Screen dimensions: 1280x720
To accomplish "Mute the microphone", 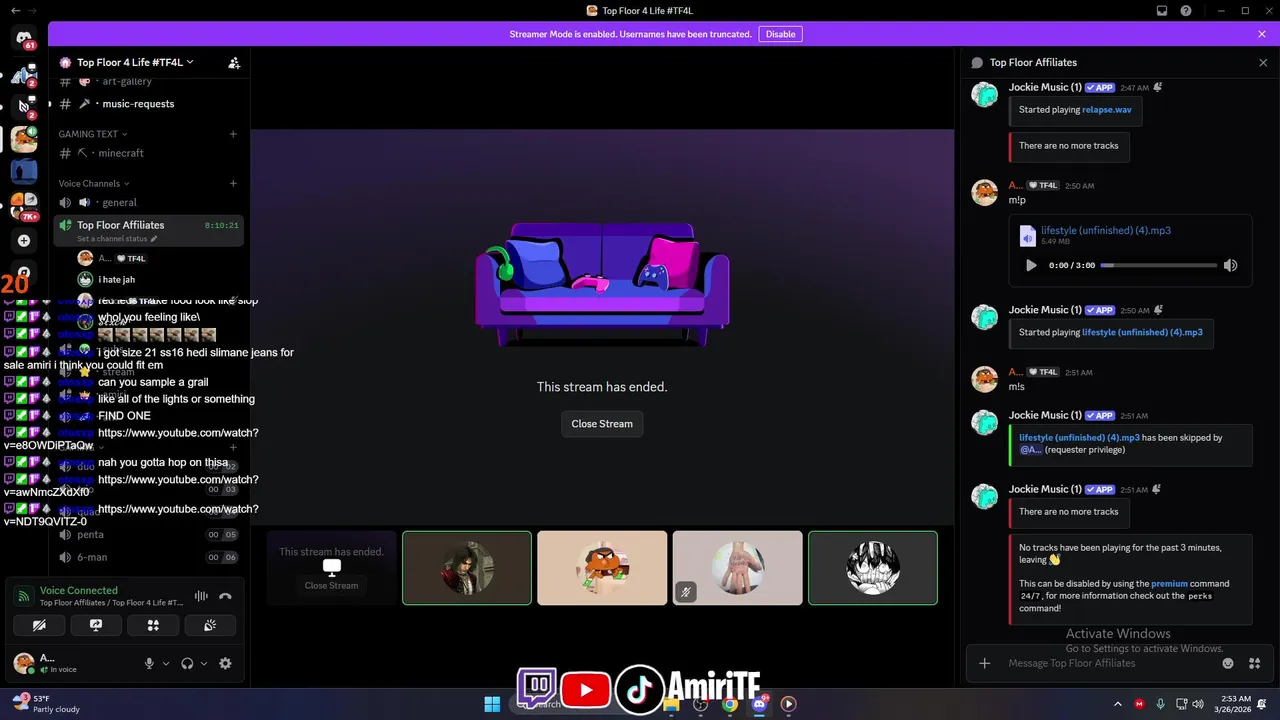I will tap(149, 663).
